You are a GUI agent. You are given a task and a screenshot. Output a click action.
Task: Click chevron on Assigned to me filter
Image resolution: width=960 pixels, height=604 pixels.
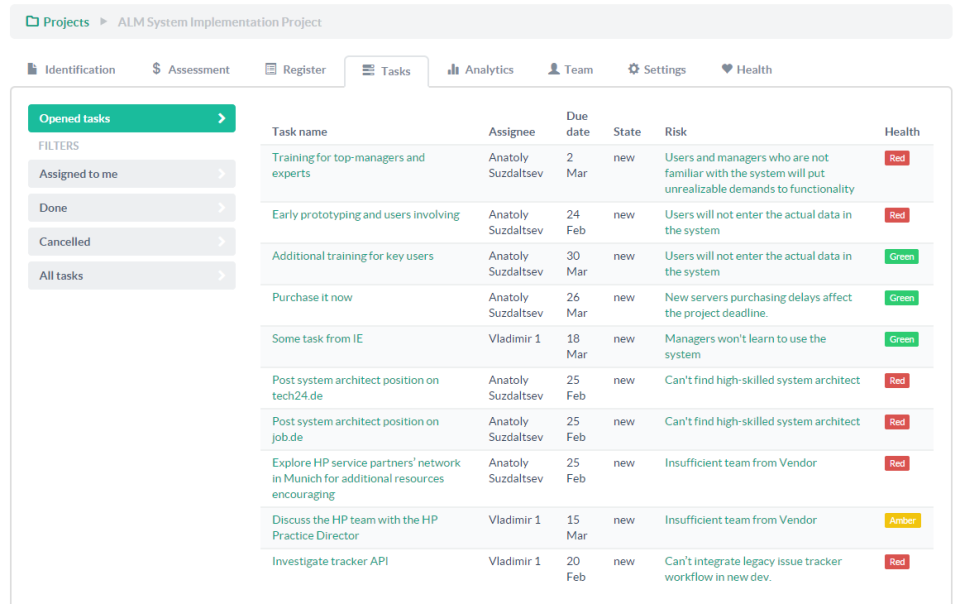pos(221,174)
